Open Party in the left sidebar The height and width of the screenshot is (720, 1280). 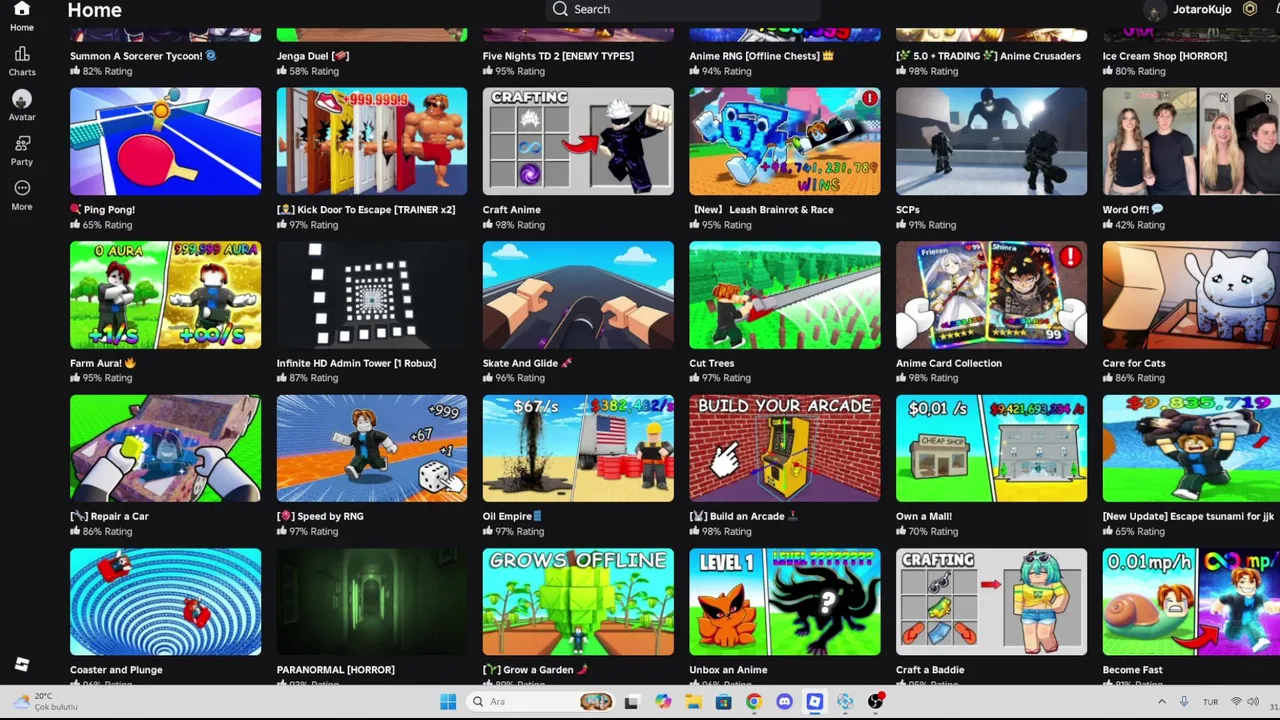click(x=21, y=150)
